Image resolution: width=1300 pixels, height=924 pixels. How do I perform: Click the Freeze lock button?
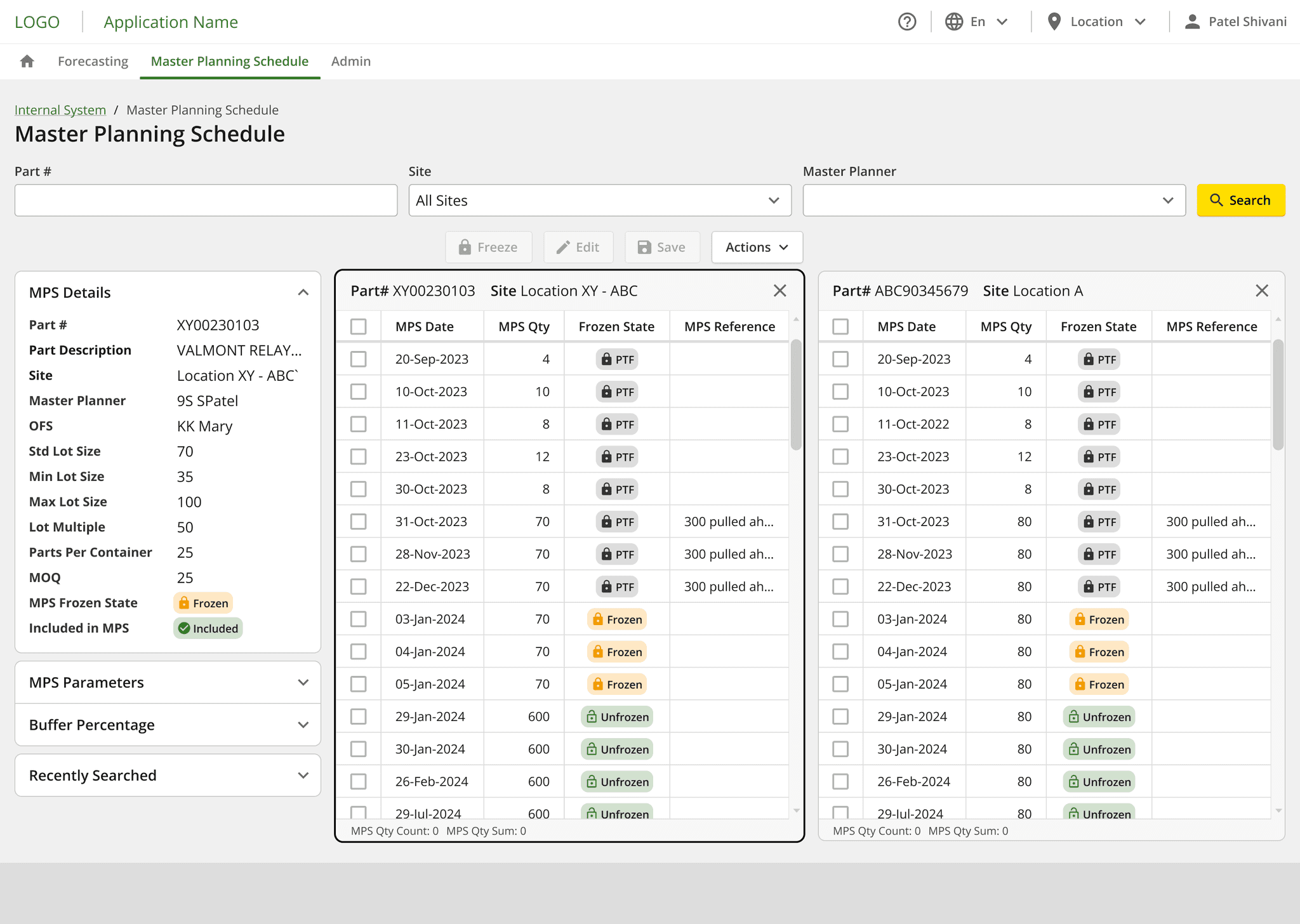click(x=488, y=247)
